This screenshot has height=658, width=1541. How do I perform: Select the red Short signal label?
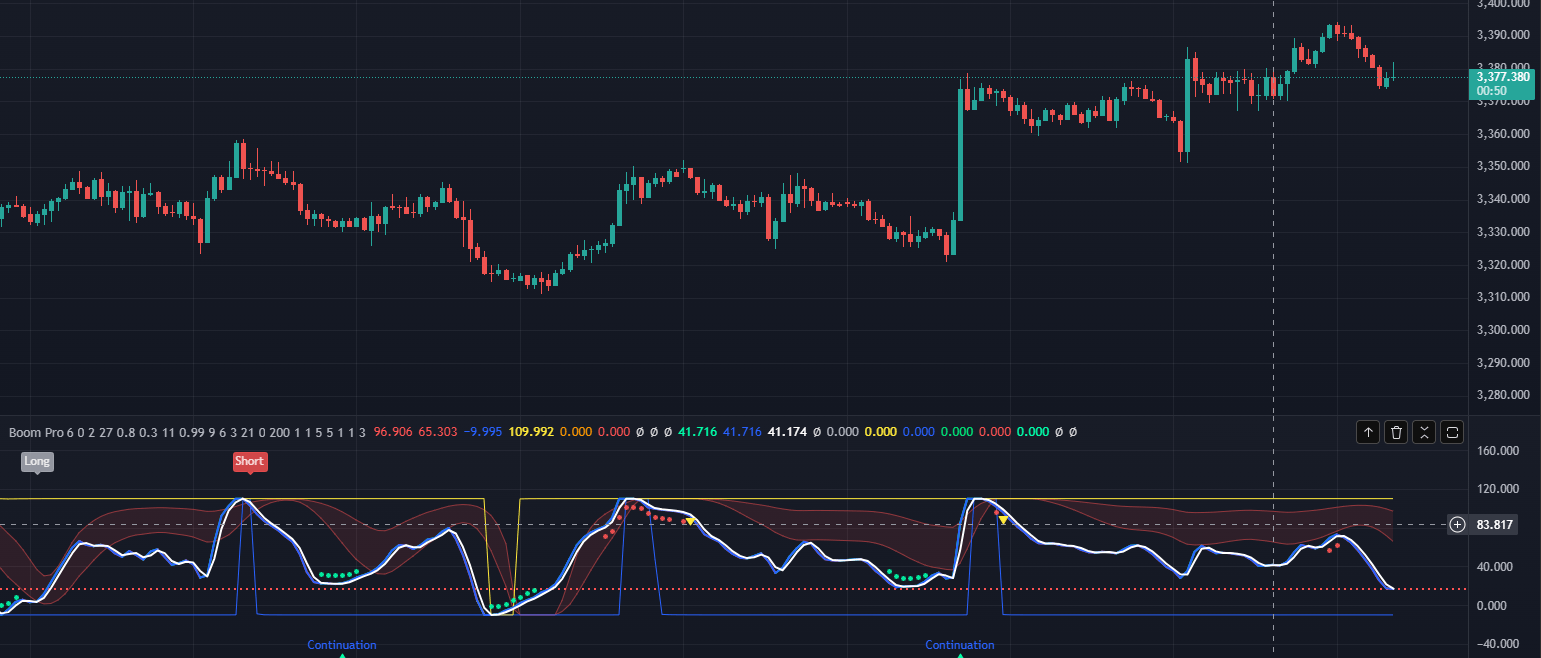point(249,461)
